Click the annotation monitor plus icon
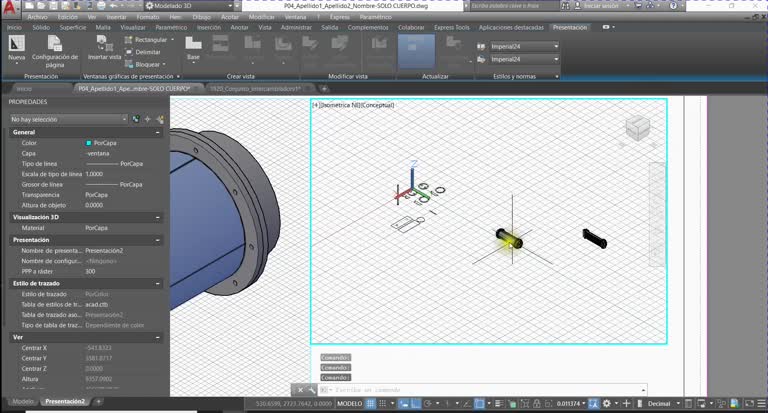Screen dimensions: 768x413 point(626,404)
